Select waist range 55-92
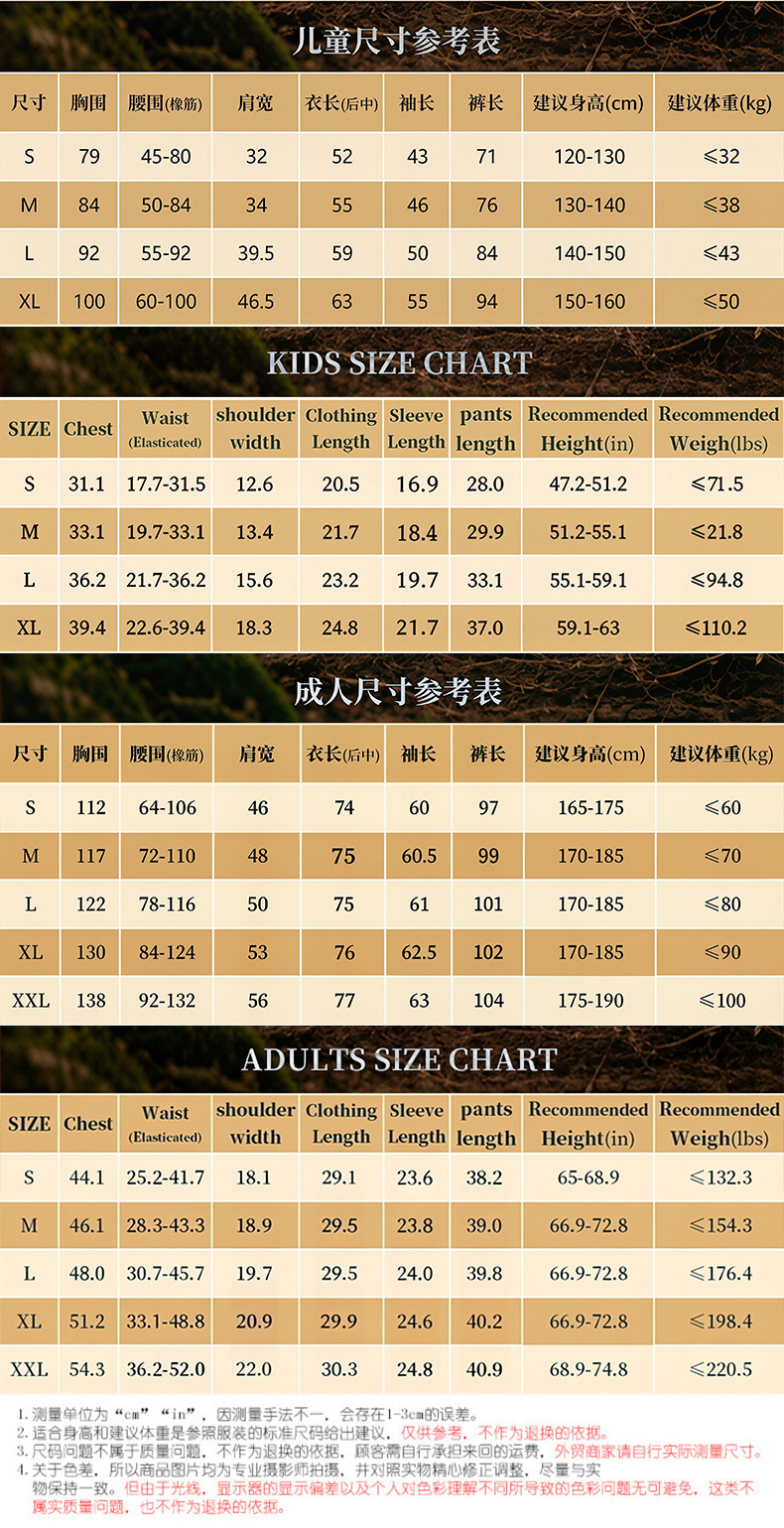 click(x=166, y=253)
